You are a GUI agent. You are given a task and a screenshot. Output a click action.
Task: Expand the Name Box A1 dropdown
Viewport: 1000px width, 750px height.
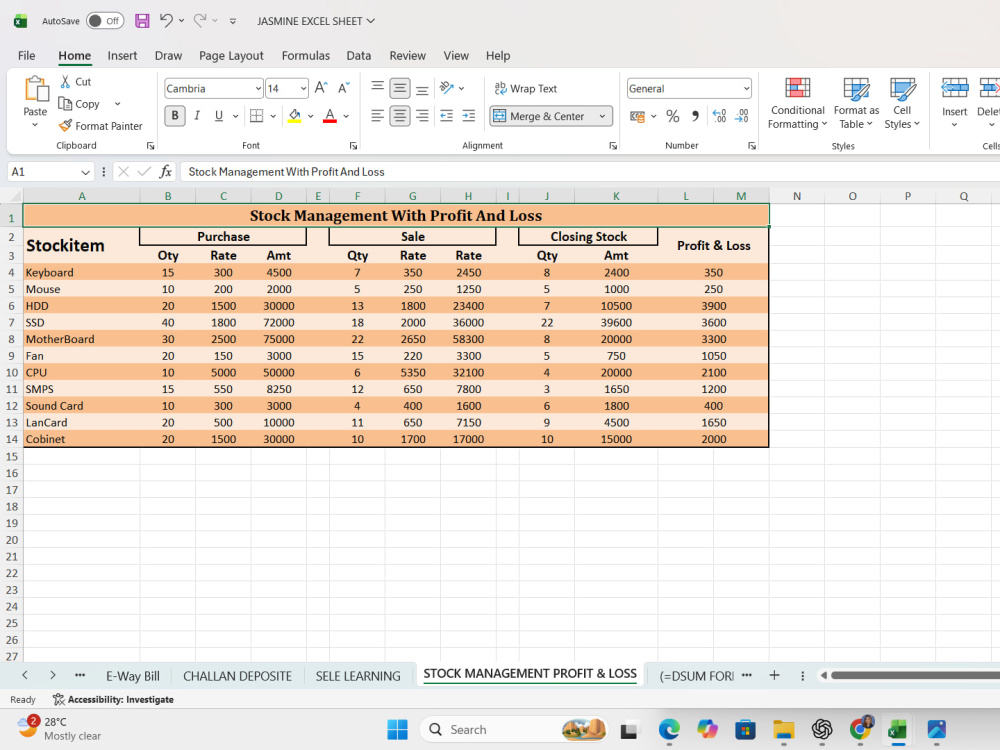85,172
